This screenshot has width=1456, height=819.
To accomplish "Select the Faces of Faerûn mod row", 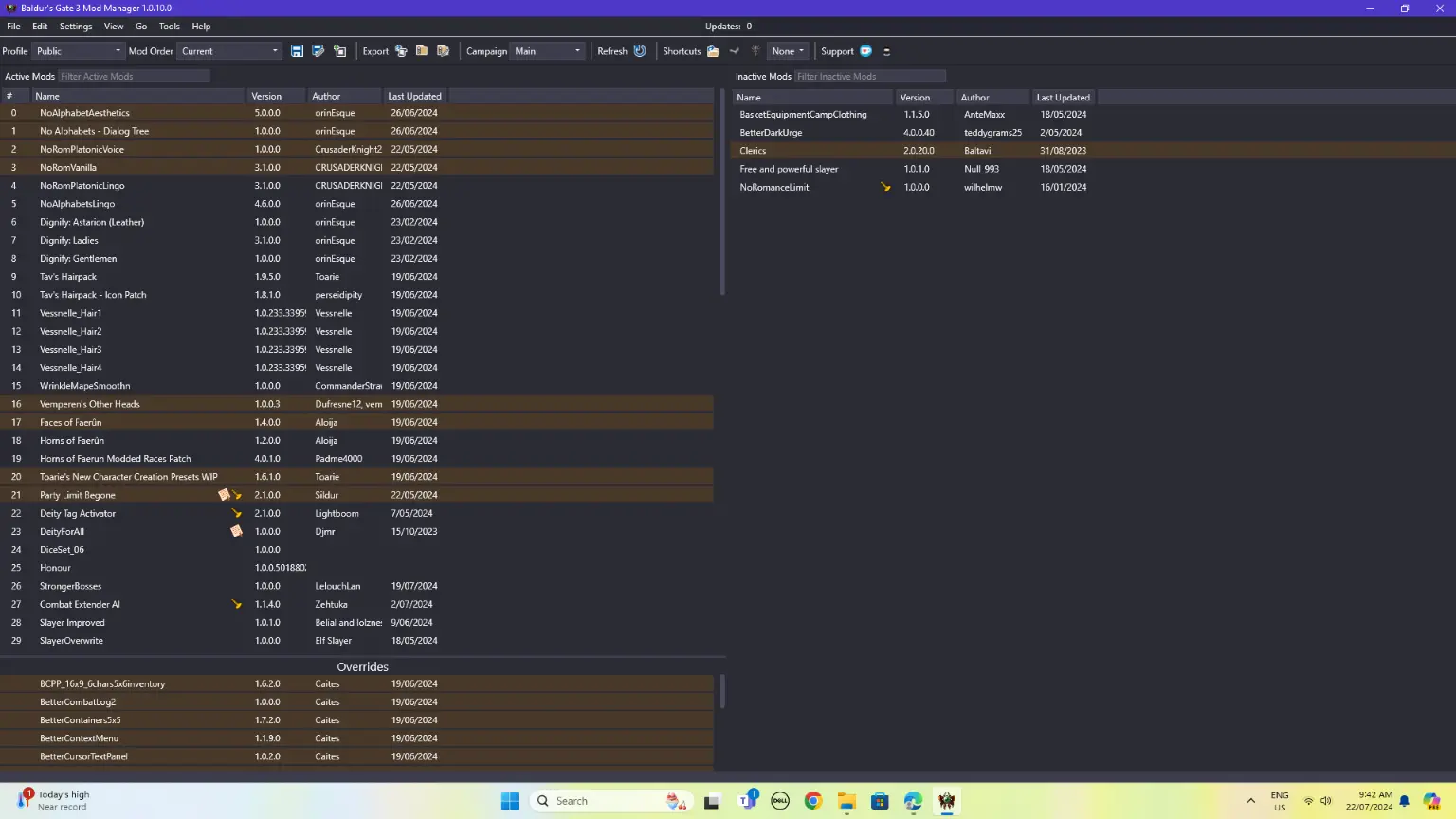I will [356, 422].
